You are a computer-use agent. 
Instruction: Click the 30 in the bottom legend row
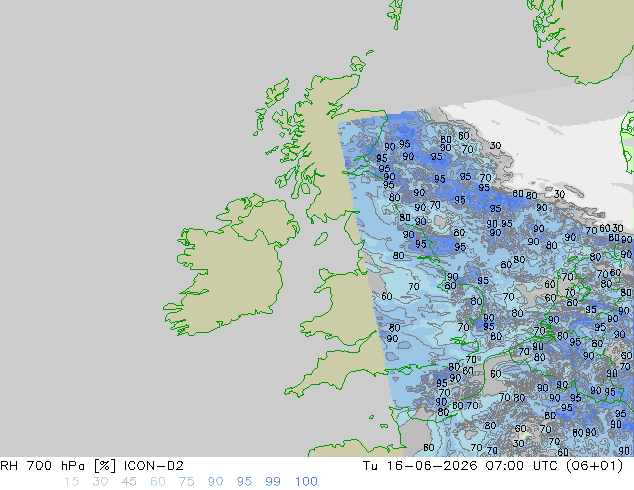(100, 482)
